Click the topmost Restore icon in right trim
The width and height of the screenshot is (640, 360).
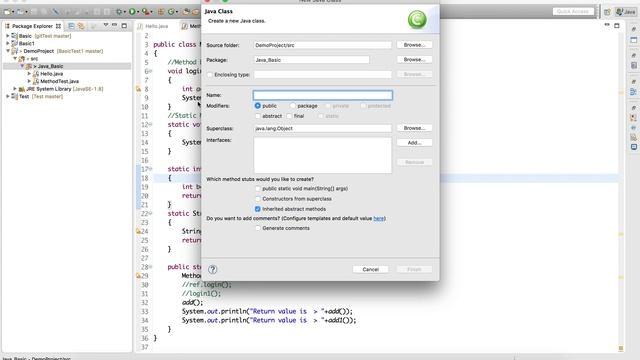tap(633, 29)
